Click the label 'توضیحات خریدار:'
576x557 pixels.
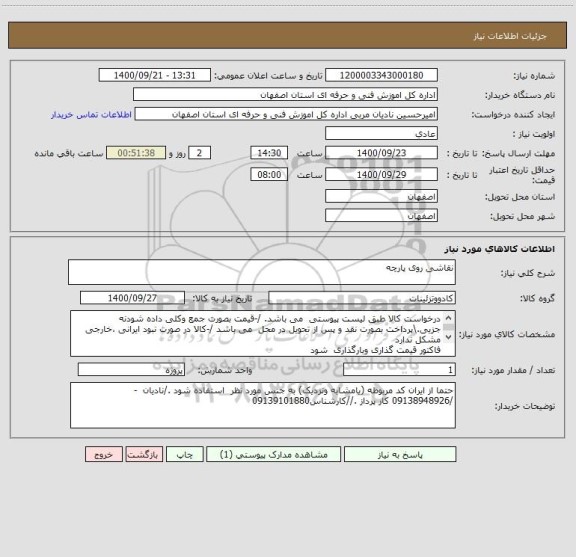click(x=525, y=406)
